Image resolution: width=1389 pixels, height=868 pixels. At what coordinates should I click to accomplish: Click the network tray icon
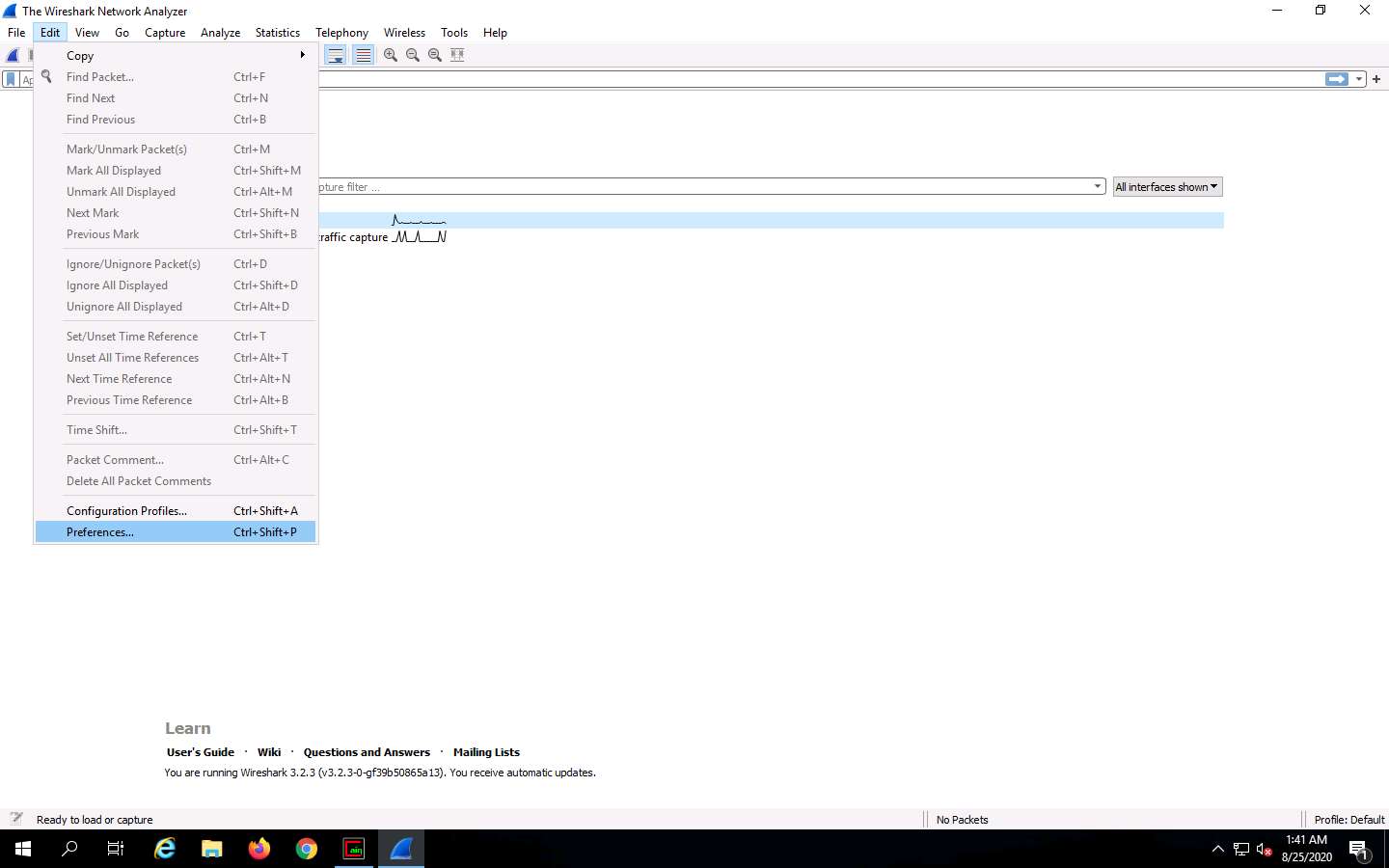1240,850
